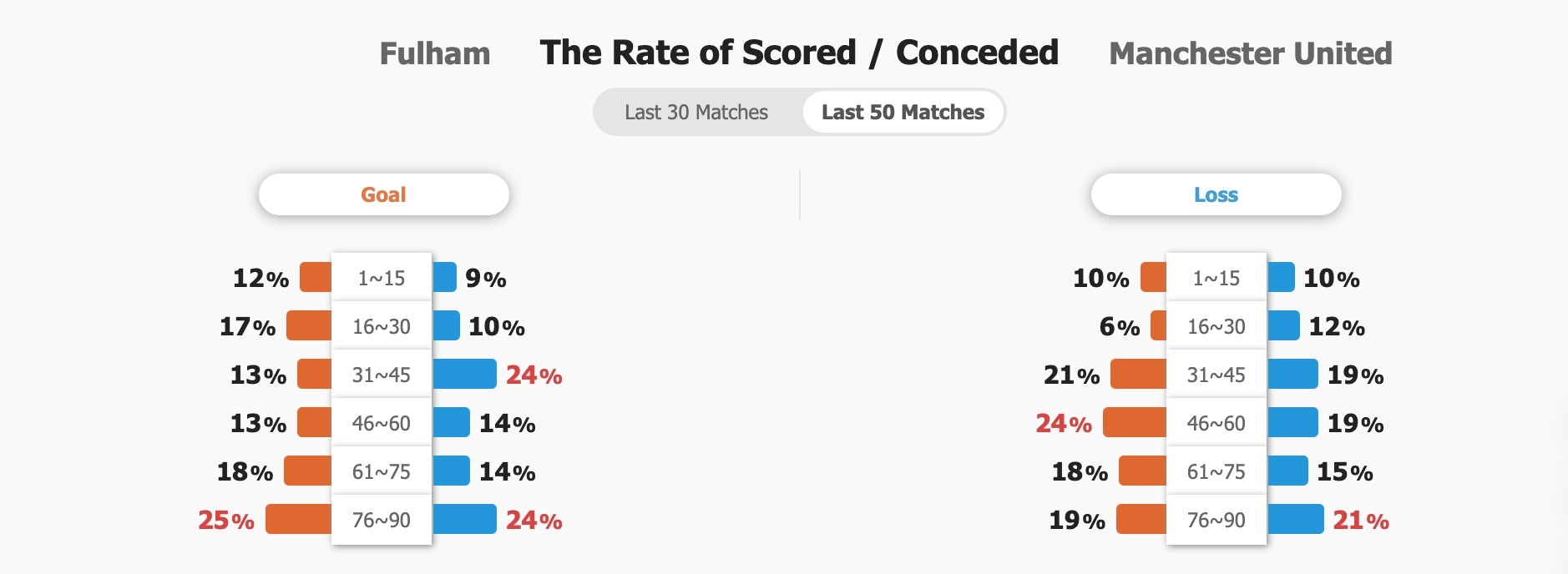Switch to Last 30 Matches view
Screen dimensions: 1568x574
tap(696, 113)
